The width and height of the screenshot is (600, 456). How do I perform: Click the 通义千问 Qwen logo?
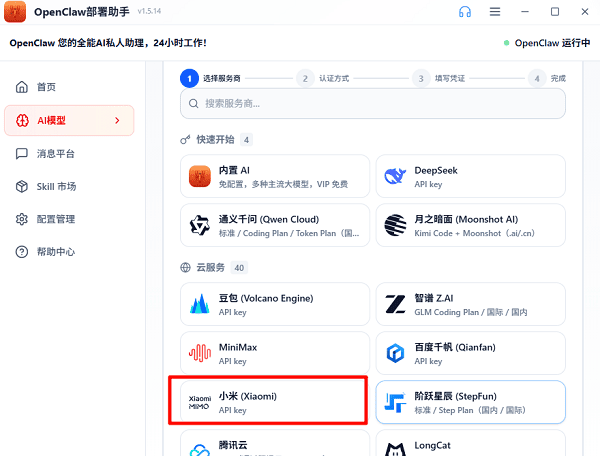click(x=200, y=225)
